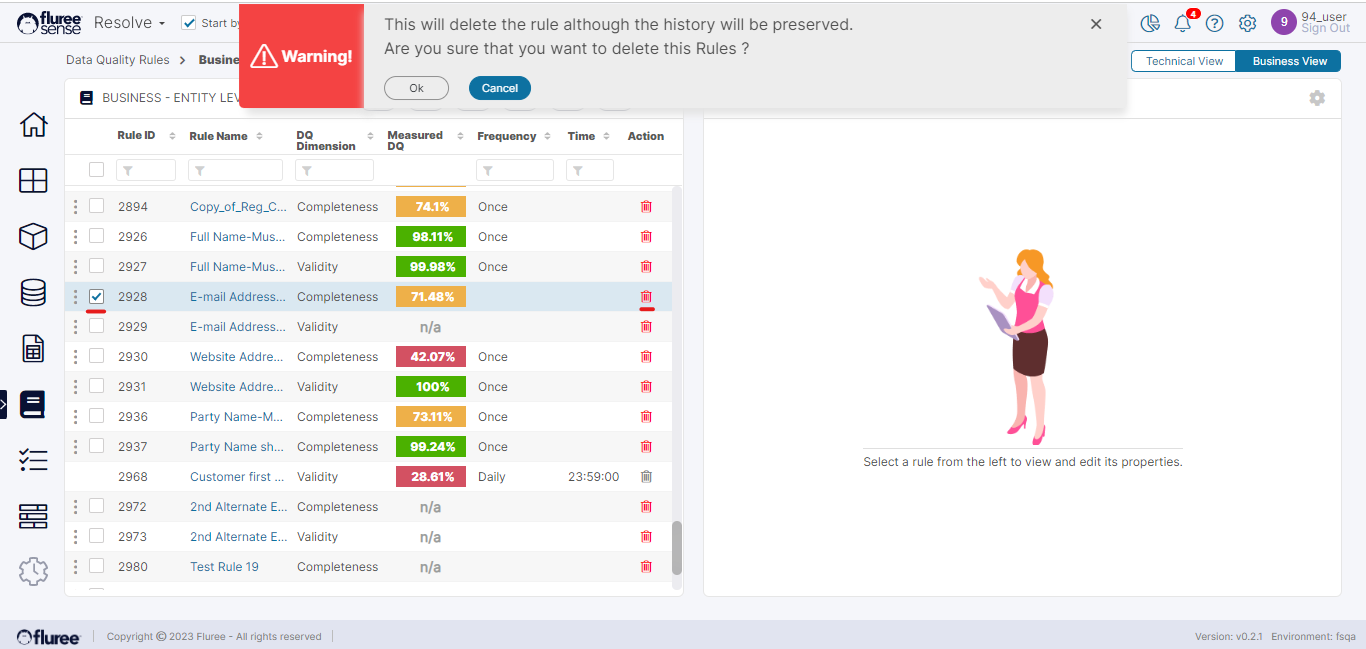Open the database icon in sidebar

33,292
